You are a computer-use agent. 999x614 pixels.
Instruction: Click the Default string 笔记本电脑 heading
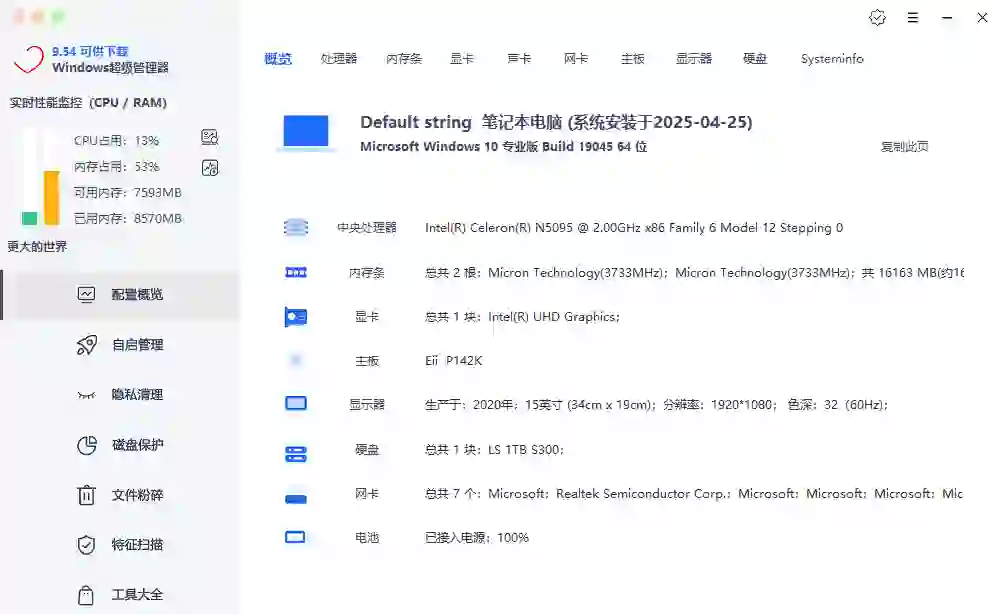click(x=556, y=122)
